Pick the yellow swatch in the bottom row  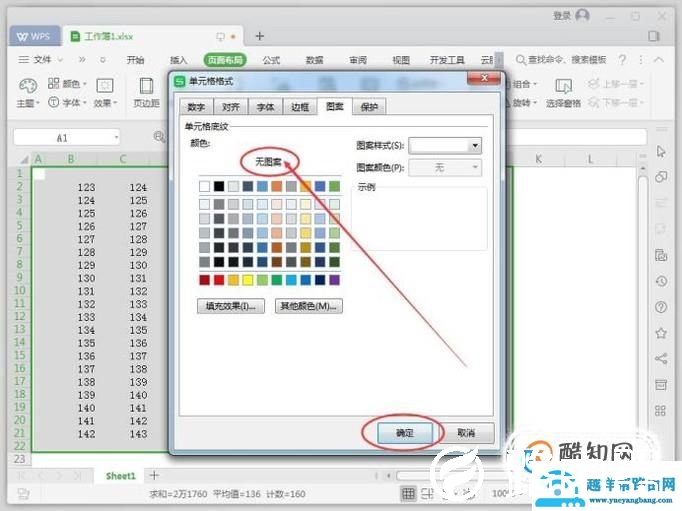(x=247, y=280)
